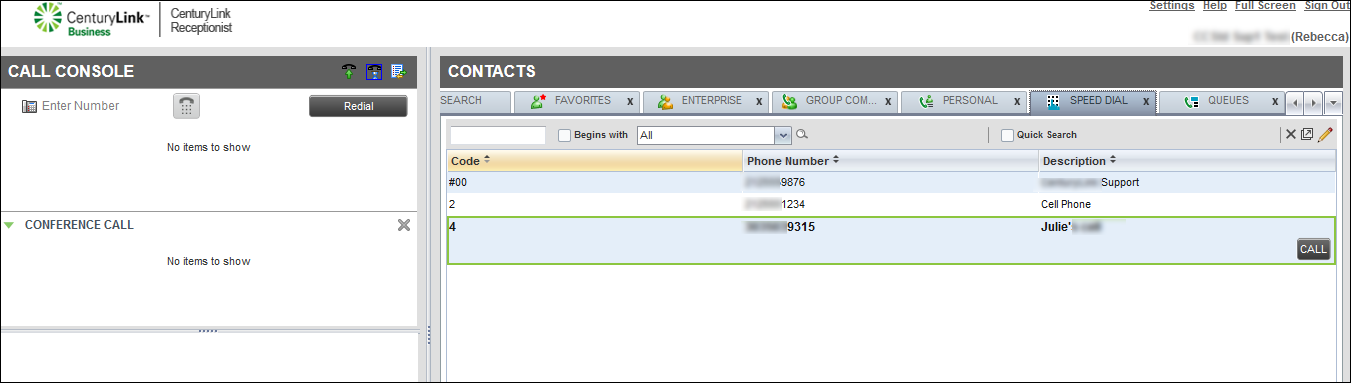Click the CALL button for Julie's entry
Image resolution: width=1351 pixels, height=383 pixels.
pos(1313,249)
